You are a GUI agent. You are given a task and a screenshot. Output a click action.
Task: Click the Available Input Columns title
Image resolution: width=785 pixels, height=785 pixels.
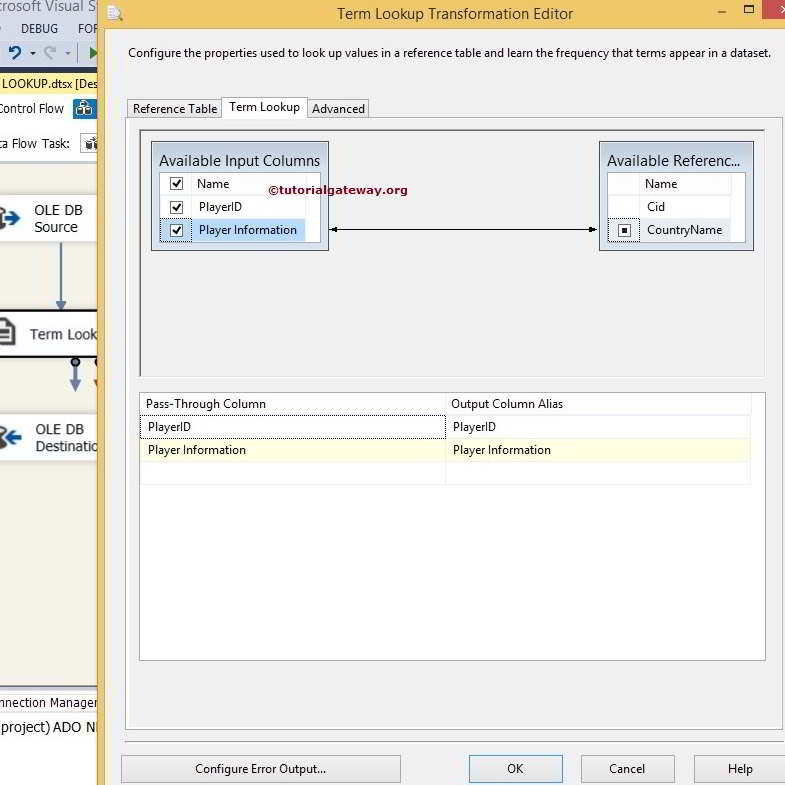tap(239, 161)
